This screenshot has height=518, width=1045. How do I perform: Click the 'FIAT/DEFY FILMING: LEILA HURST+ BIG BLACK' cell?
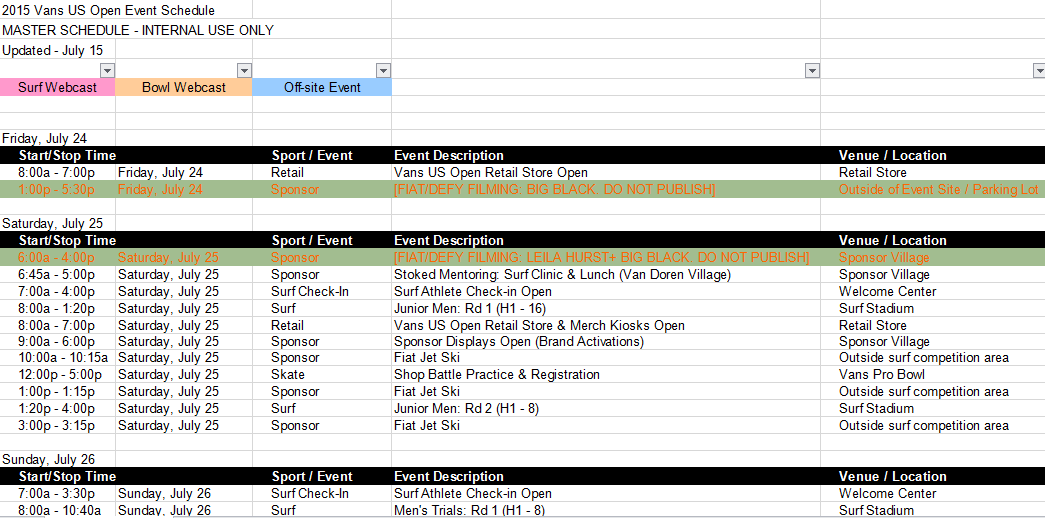(x=601, y=257)
